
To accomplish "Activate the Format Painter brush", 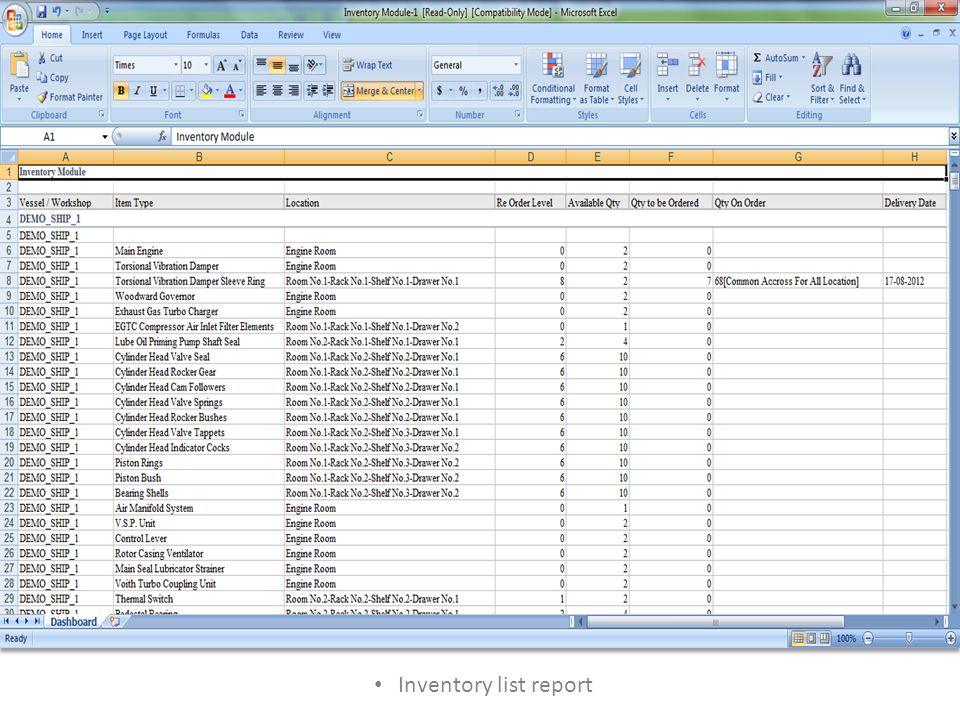I will 70,97.
